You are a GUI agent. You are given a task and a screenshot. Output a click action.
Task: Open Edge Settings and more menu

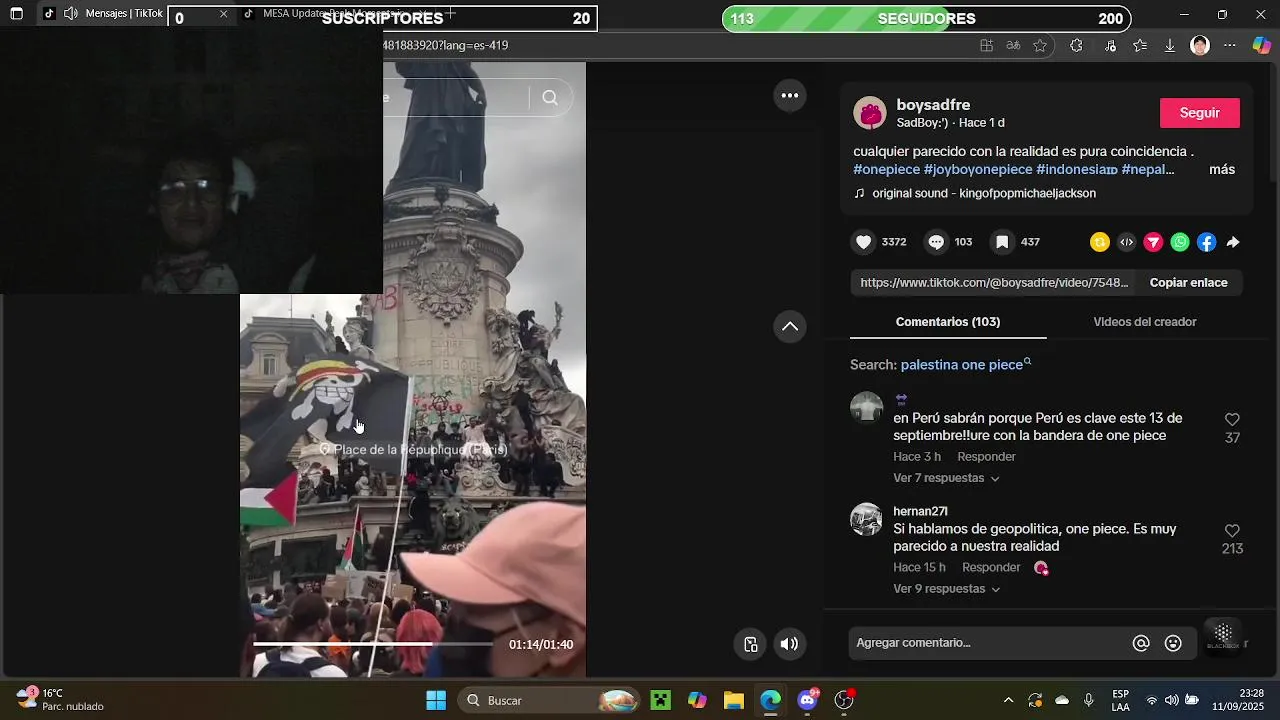[x=1230, y=45]
